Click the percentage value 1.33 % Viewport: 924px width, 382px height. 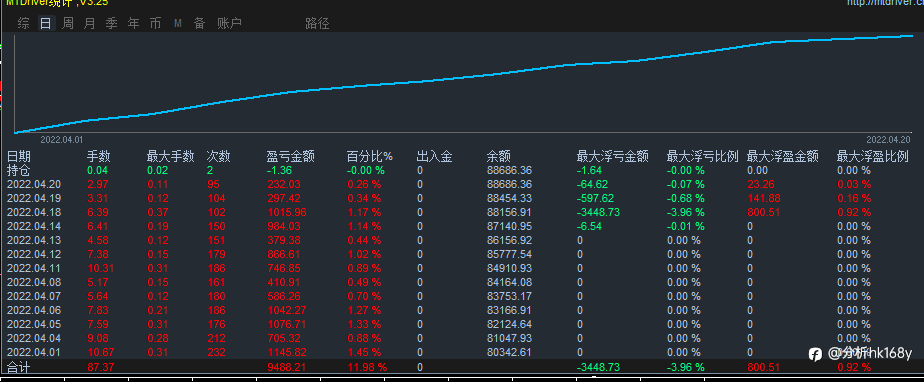point(364,324)
